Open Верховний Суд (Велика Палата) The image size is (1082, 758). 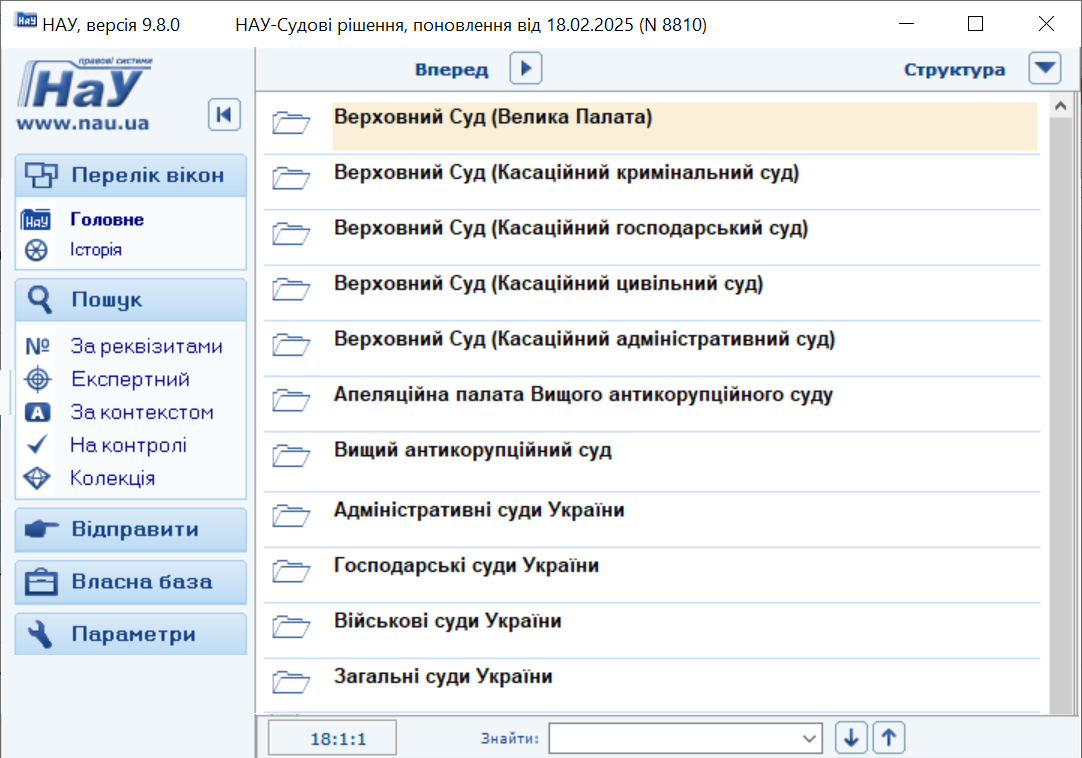click(x=493, y=117)
